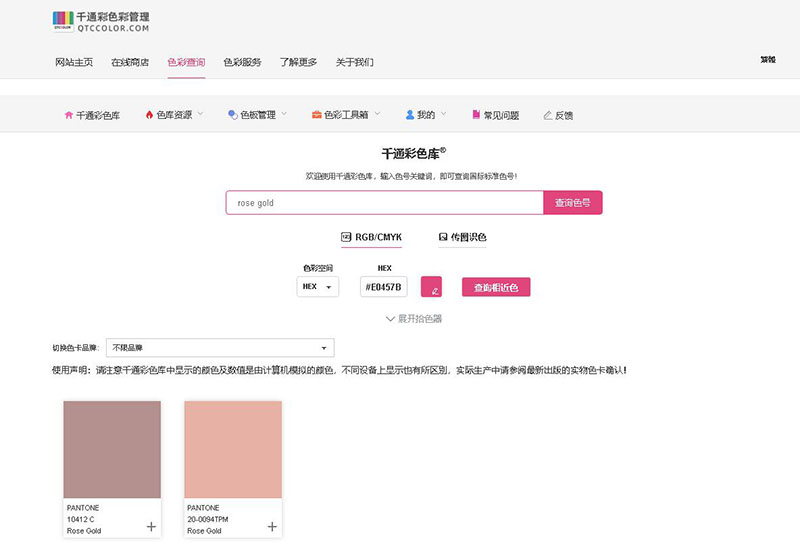This screenshot has width=800, height=551.
Task: Click the 反馈 feedback pencil icon
Action: [x=547, y=115]
